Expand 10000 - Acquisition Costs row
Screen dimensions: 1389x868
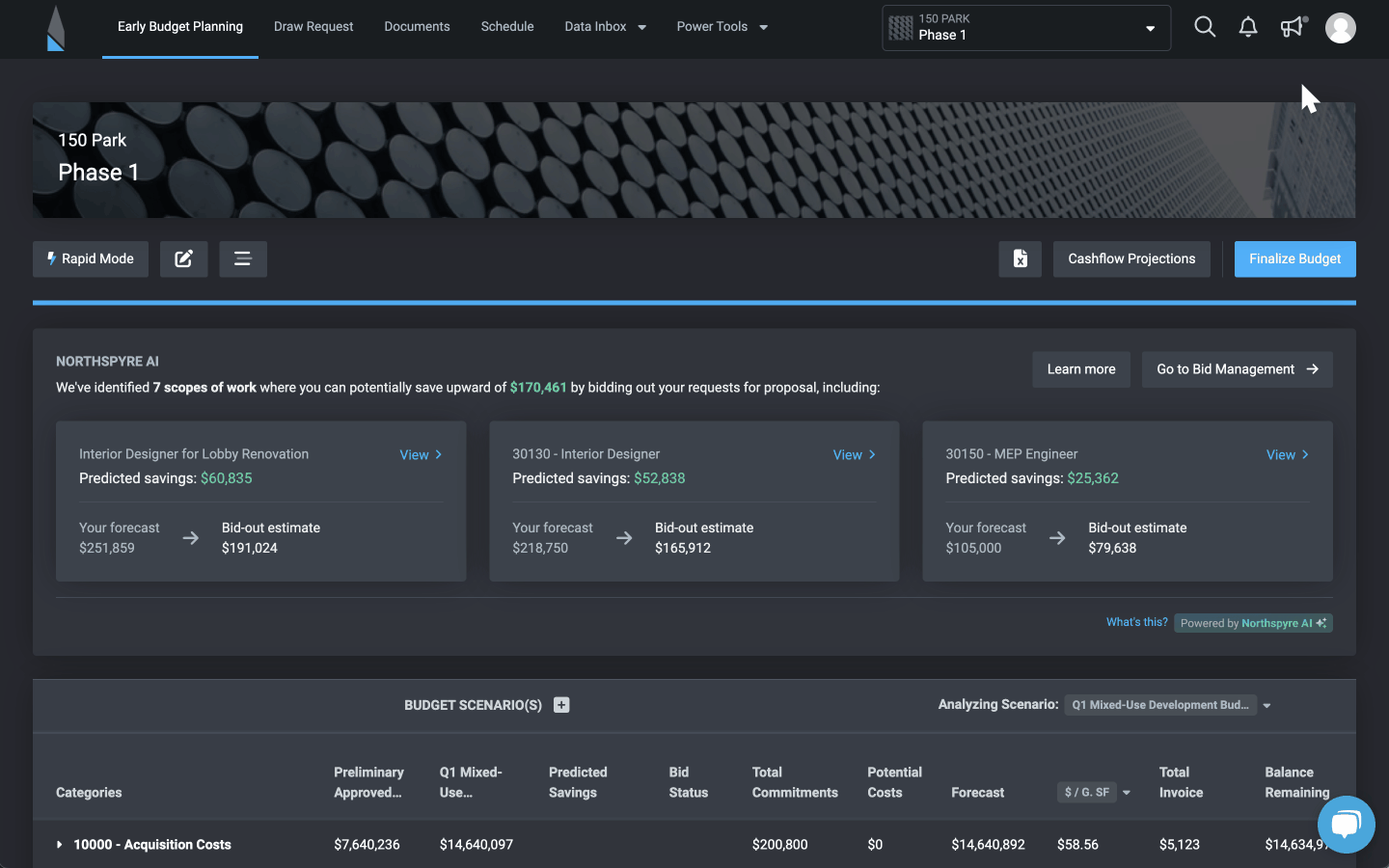pyautogui.click(x=60, y=845)
